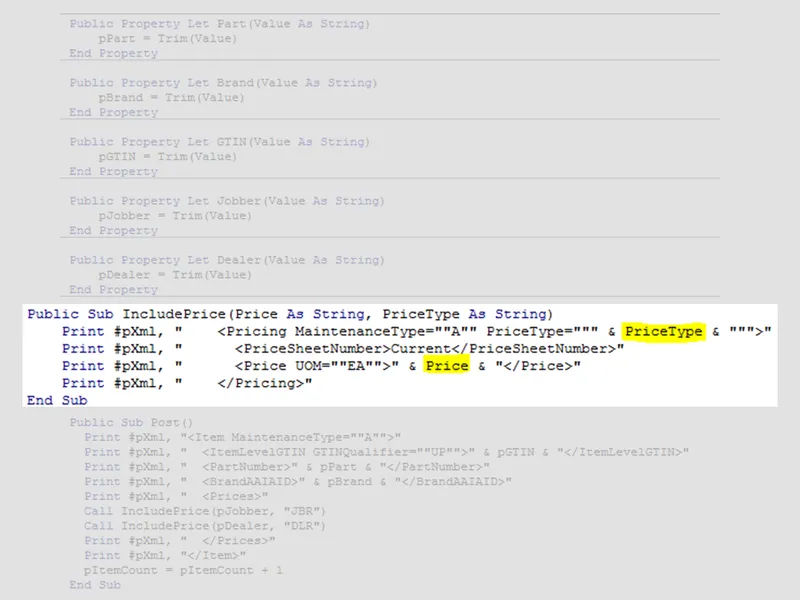
Task: Click the BrandAAIAID print statement
Action: [x=298, y=481]
